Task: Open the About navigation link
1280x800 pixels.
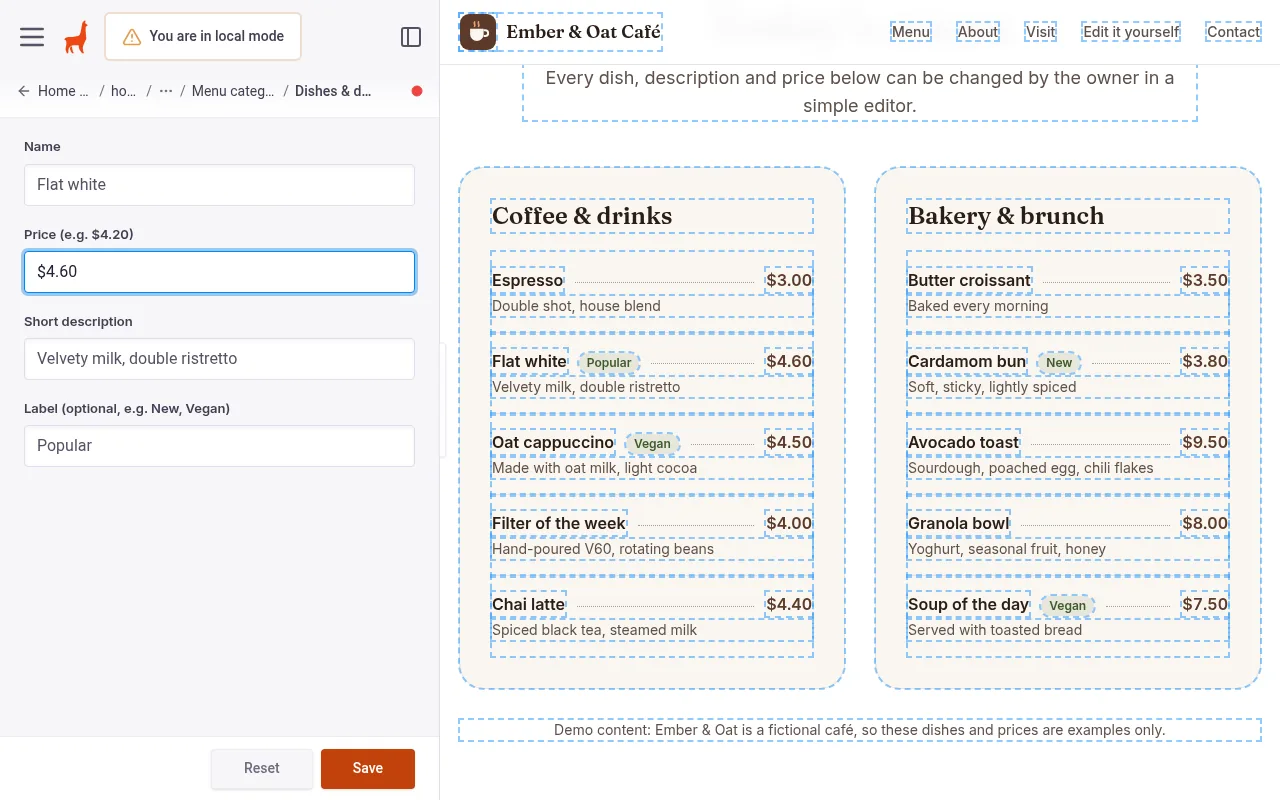Action: (x=978, y=32)
